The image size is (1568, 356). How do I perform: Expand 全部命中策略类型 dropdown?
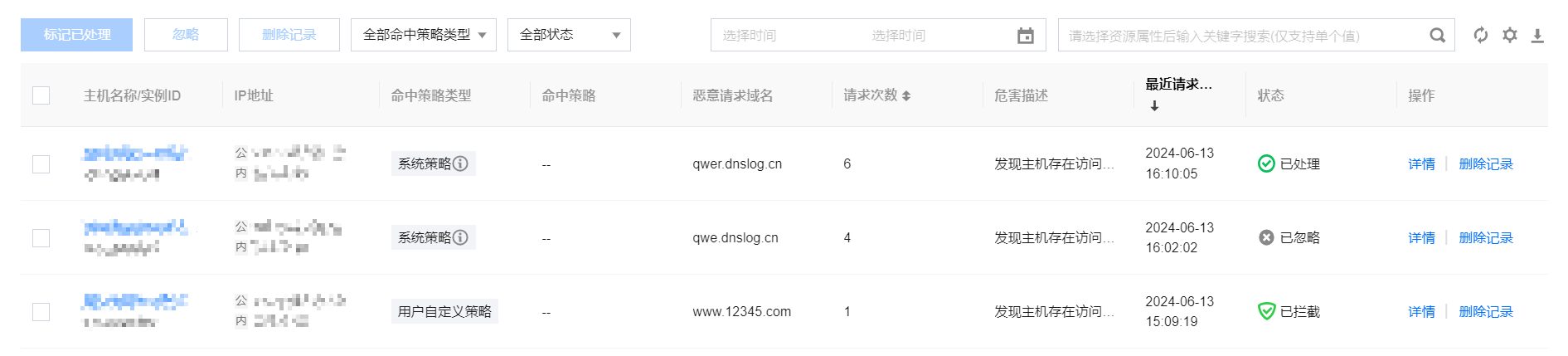(x=423, y=35)
